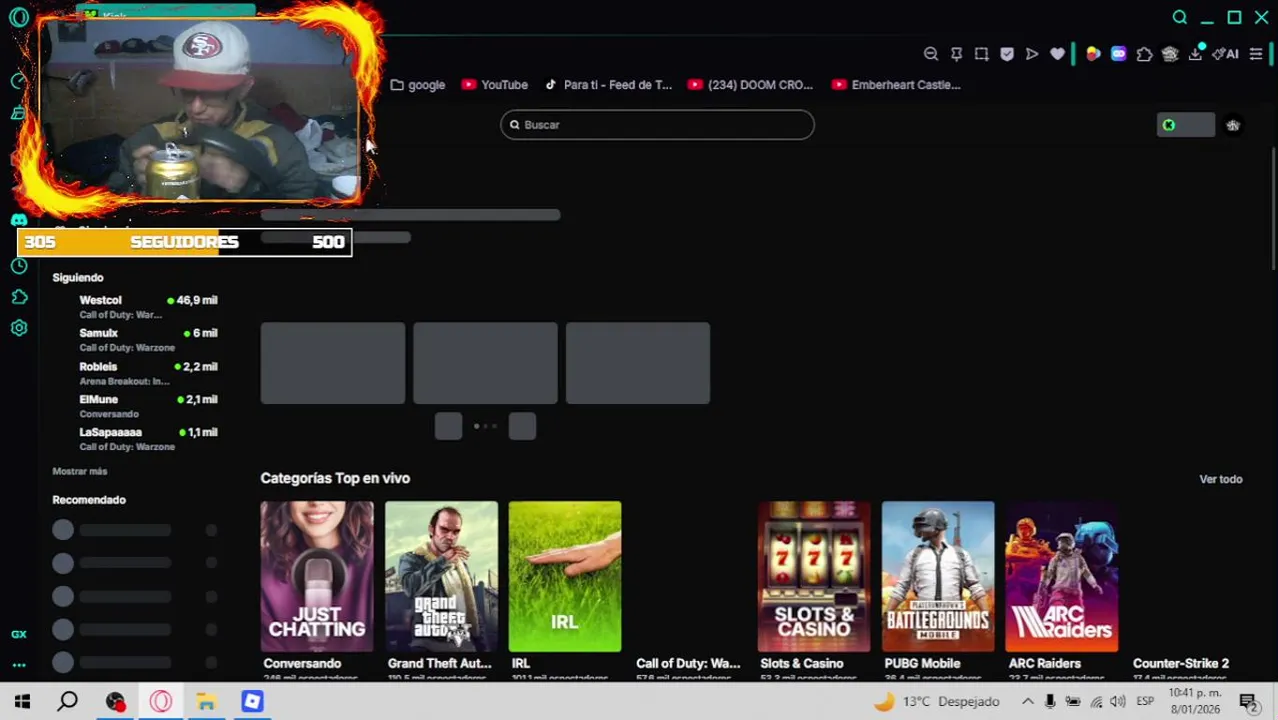Screen dimensions: 1278x720
Task: Open sidebar settings gear icon
Action: [x=18, y=328]
